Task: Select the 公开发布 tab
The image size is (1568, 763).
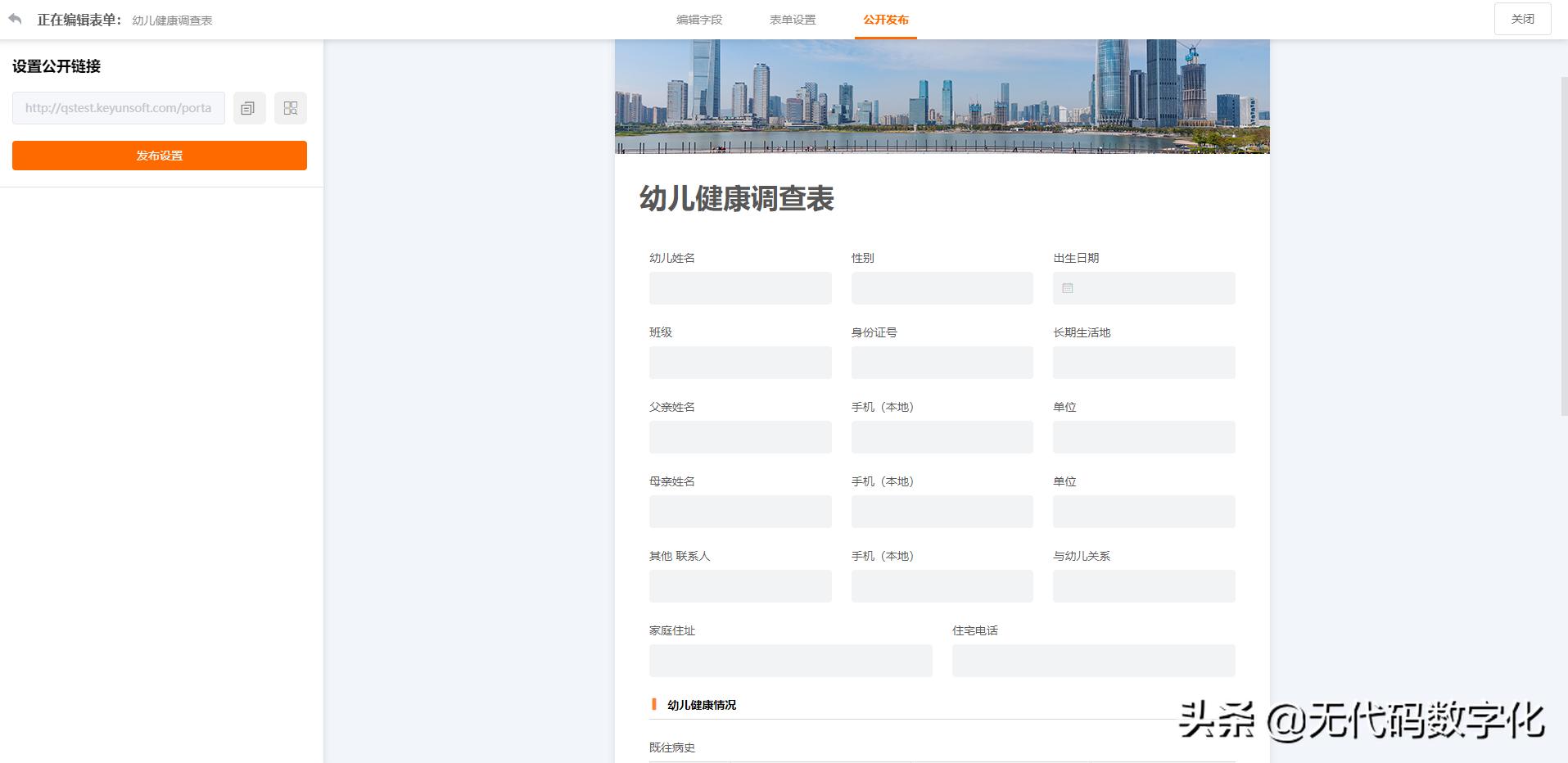Action: click(886, 19)
